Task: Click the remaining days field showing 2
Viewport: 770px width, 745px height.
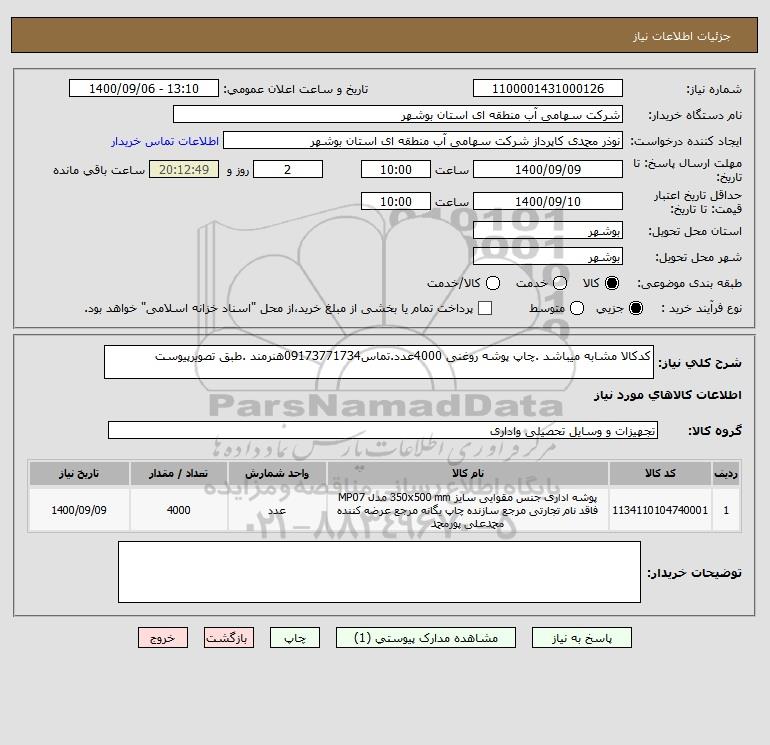Action: coord(288,169)
